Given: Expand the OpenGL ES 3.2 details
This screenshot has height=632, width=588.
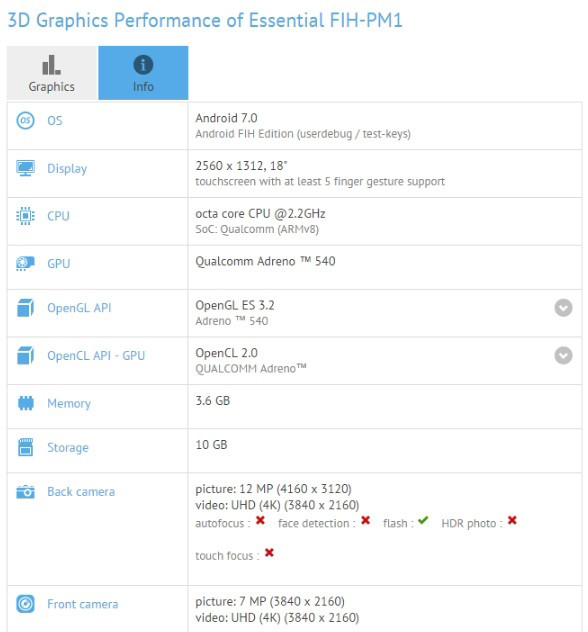Looking at the screenshot, I should (x=563, y=308).
